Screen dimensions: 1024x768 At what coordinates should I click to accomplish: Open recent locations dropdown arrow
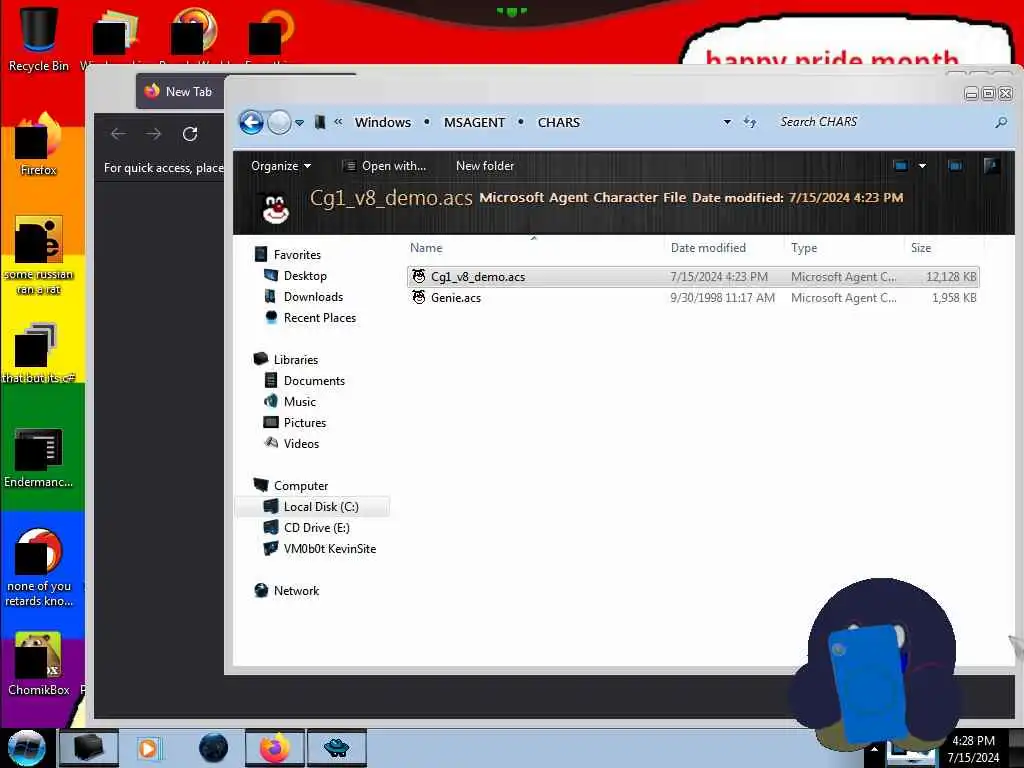click(299, 123)
